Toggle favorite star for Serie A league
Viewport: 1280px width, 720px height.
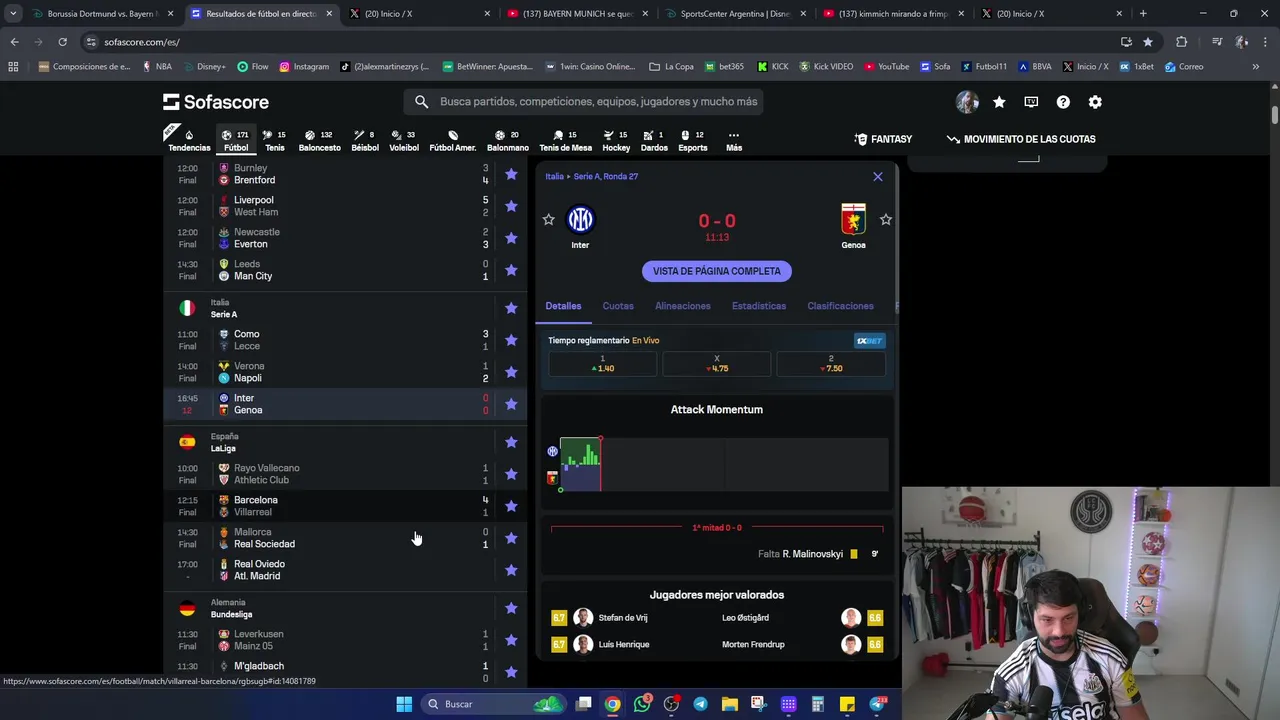click(511, 308)
